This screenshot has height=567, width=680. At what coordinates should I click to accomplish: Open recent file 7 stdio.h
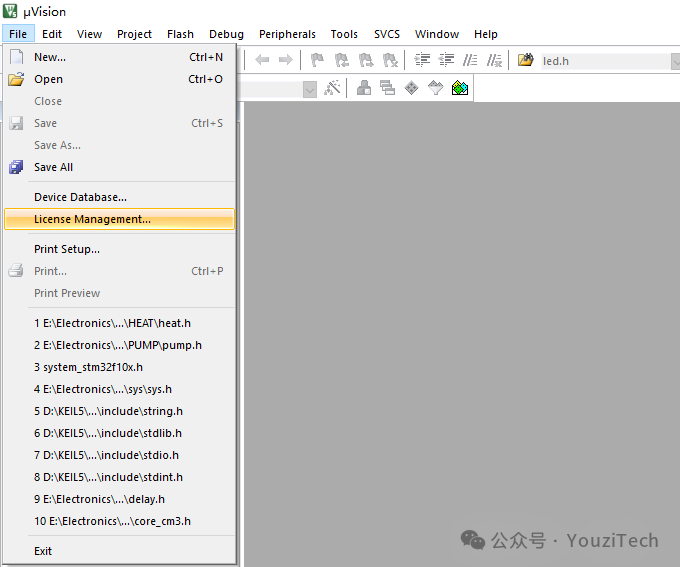point(120,455)
